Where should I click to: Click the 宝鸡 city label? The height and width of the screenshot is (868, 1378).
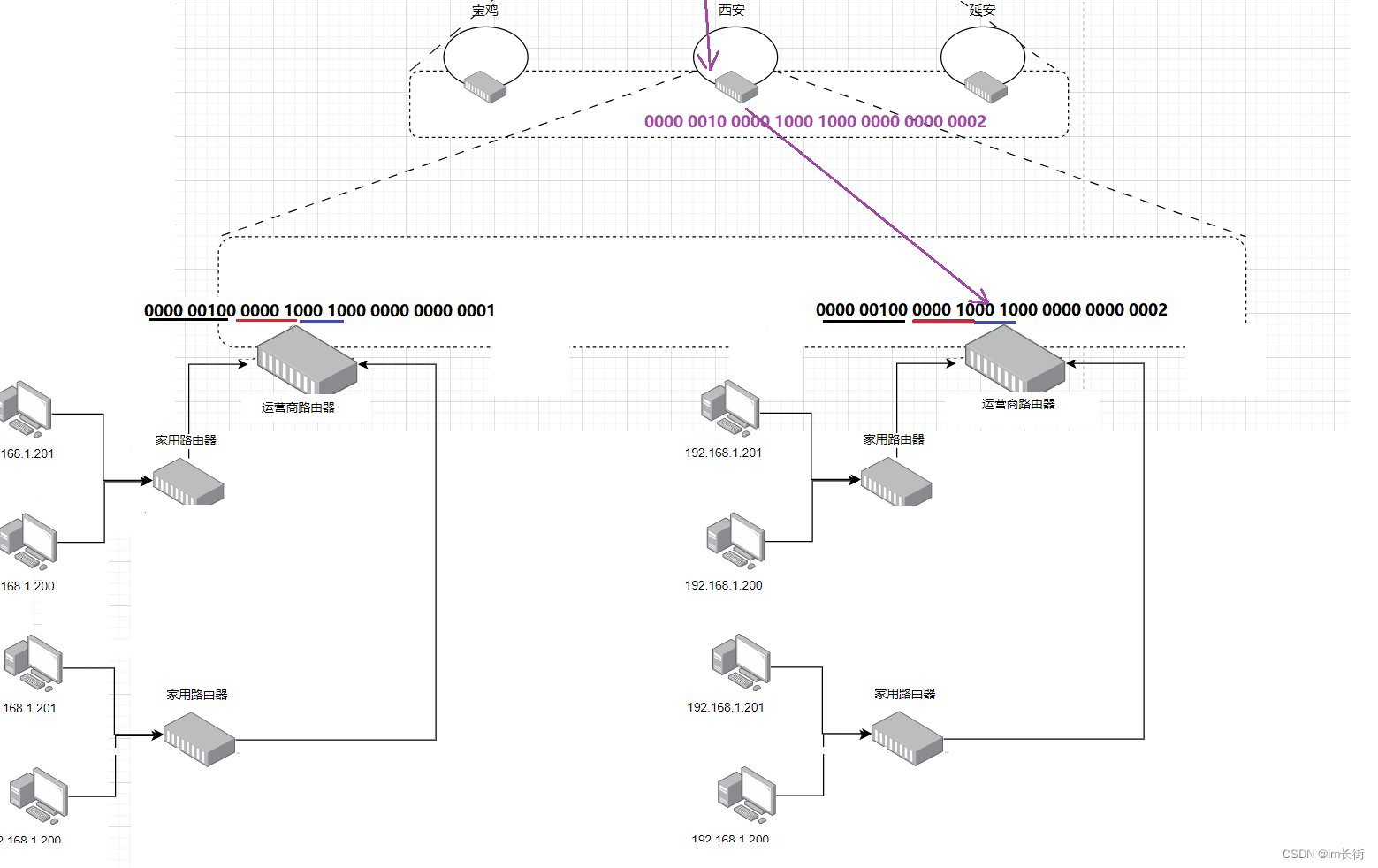[485, 11]
